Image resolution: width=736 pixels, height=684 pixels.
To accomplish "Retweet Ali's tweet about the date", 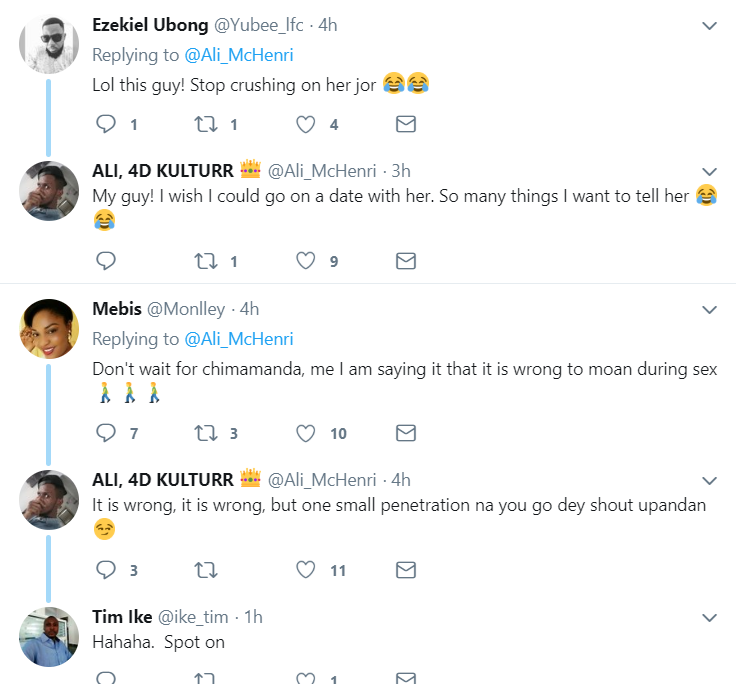I will 206,261.
